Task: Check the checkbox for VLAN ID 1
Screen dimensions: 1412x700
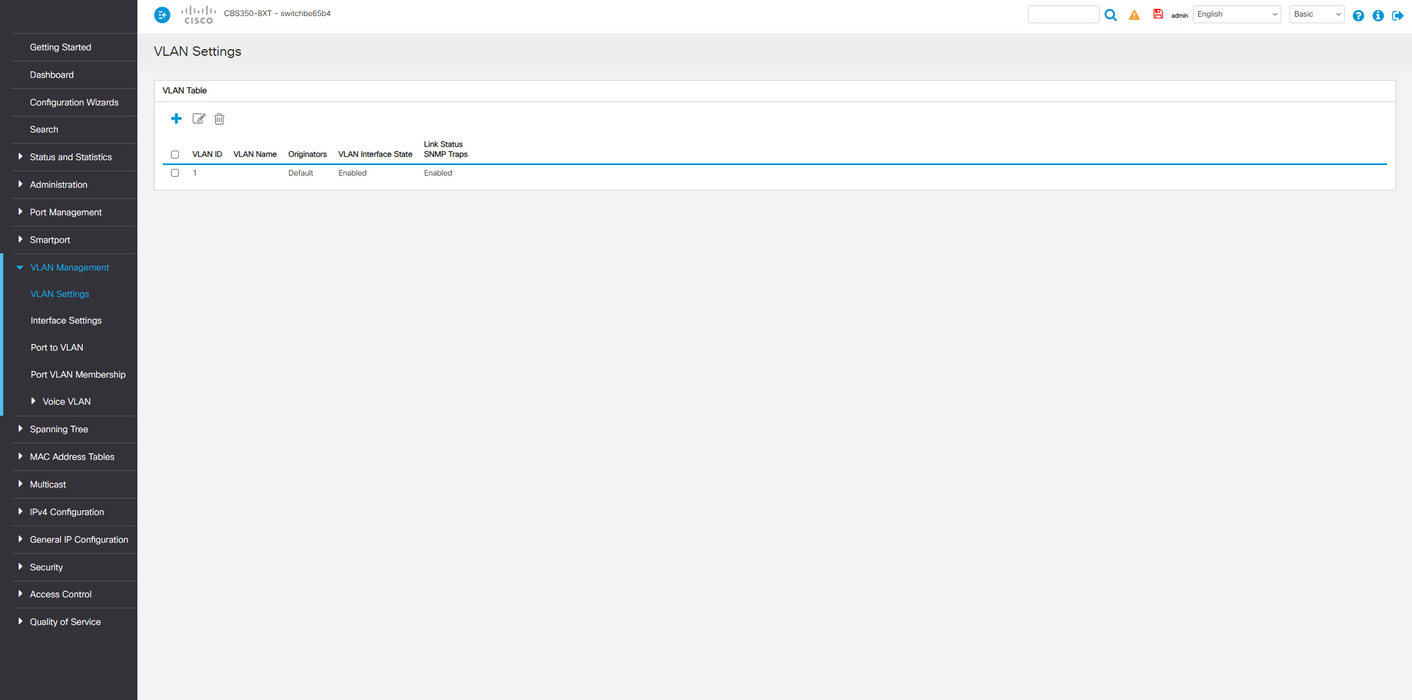Action: (x=175, y=173)
